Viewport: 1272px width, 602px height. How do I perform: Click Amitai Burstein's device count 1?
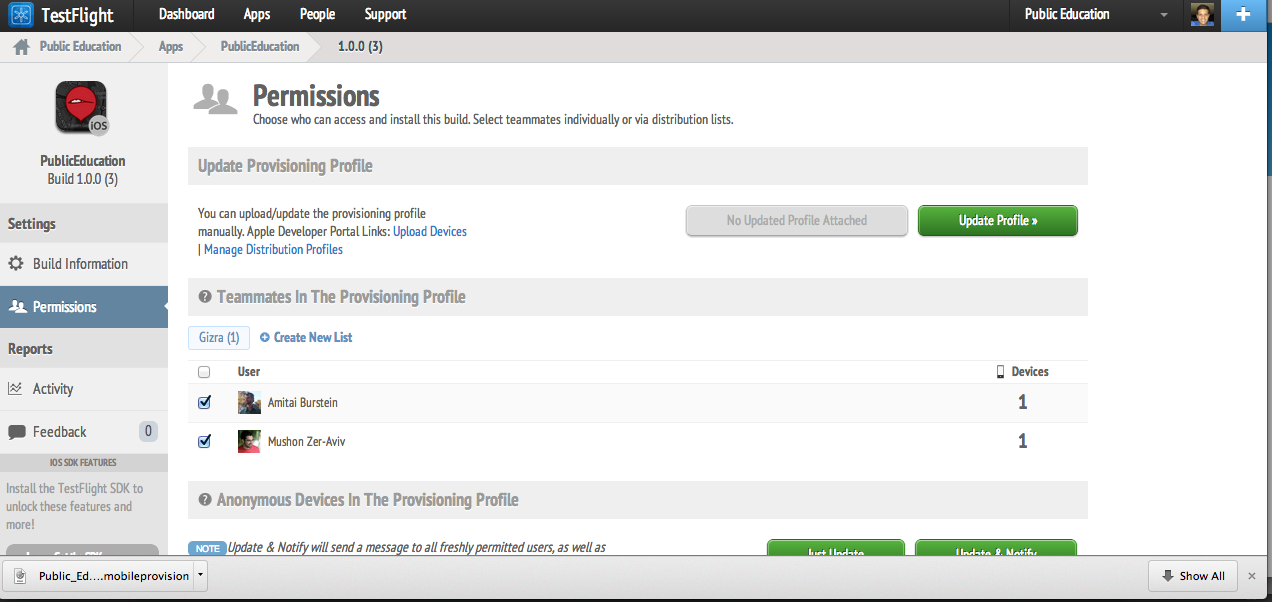pos(1022,403)
